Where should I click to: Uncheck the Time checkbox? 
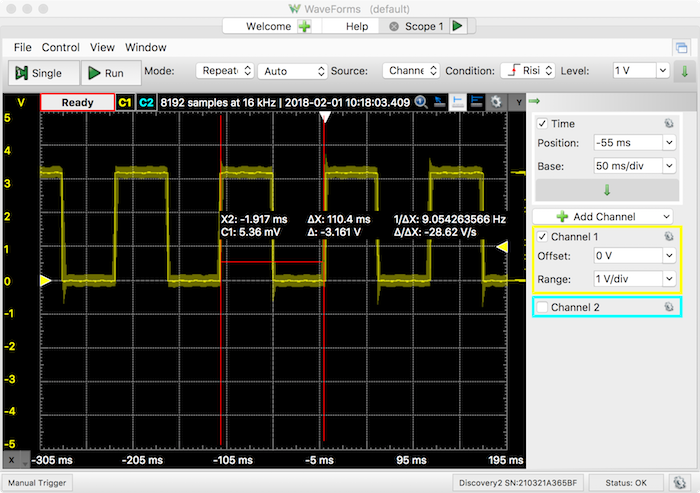(542, 124)
